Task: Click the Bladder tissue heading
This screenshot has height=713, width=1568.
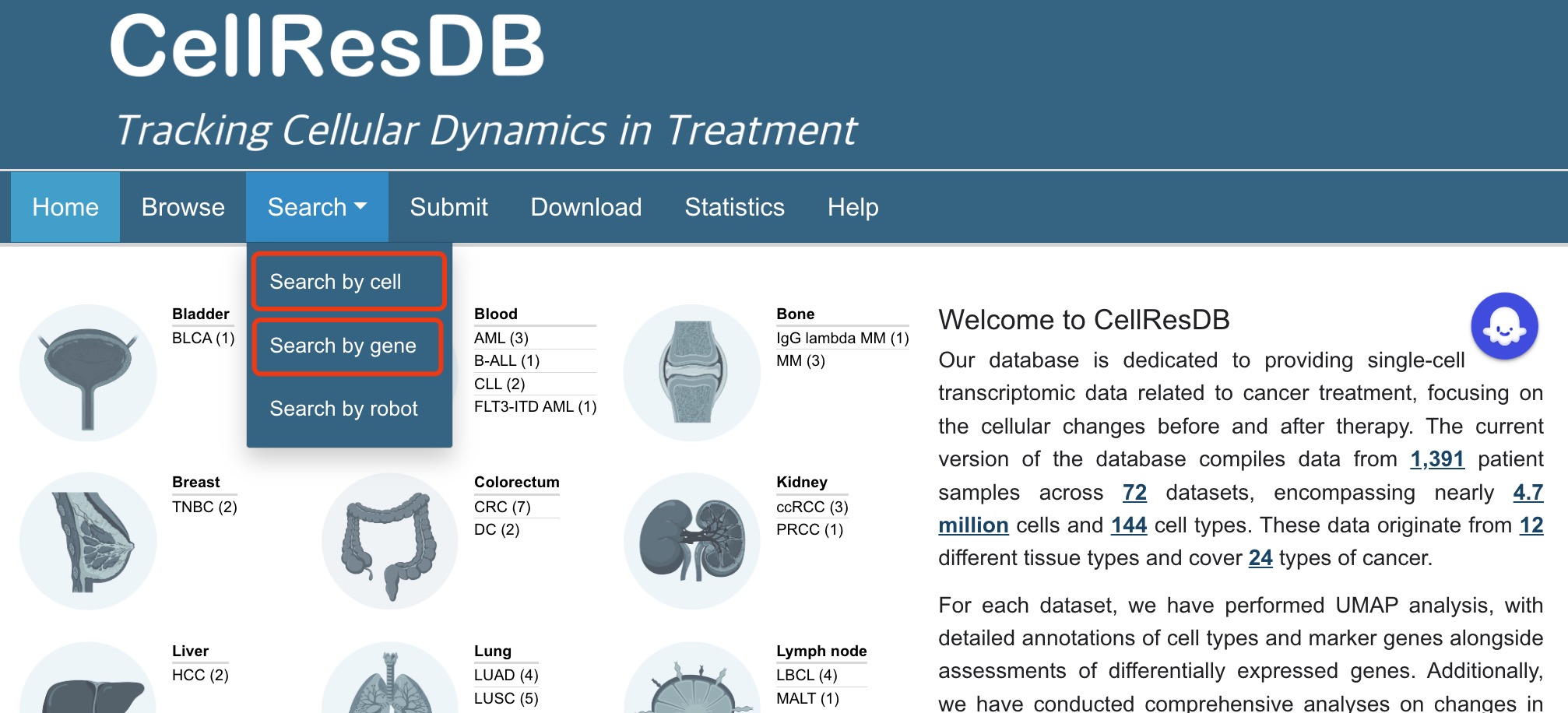Action: [x=201, y=314]
